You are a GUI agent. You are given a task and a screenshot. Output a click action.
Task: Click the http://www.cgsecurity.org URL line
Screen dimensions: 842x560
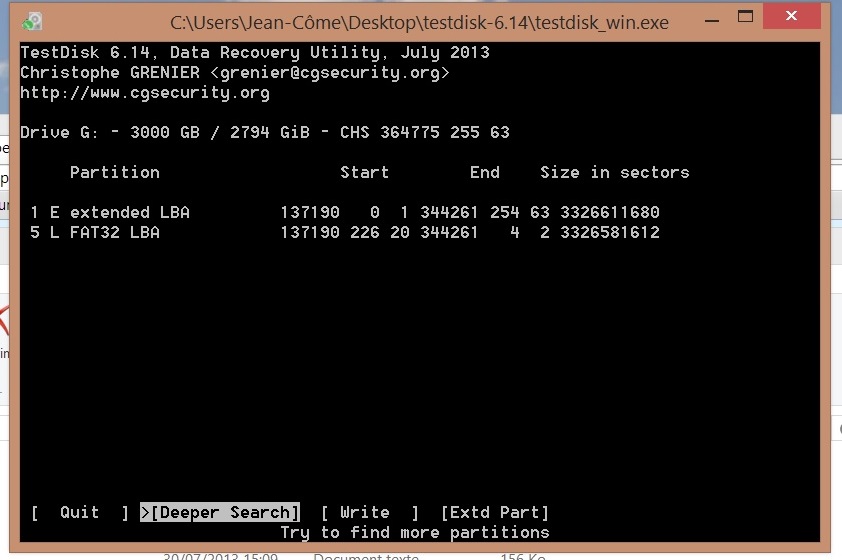[145, 93]
